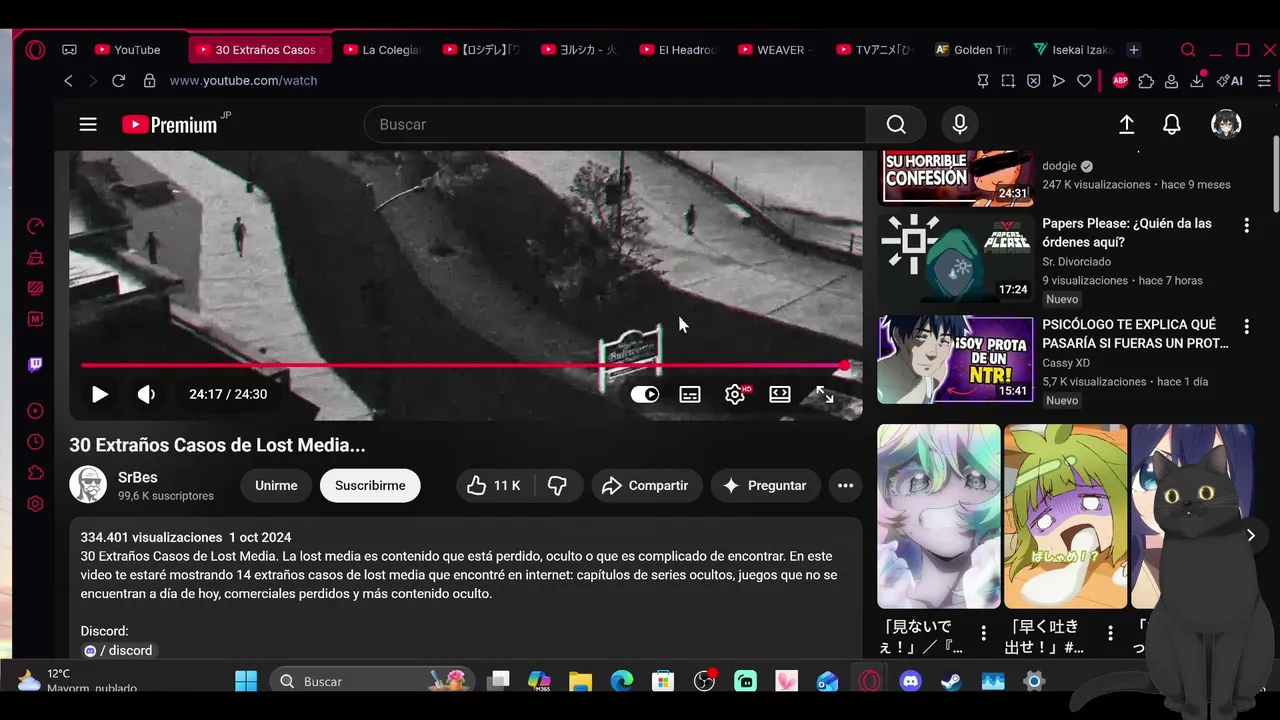Switch to the El Headroom tab
This screenshot has width=1280, height=720.
click(x=677, y=50)
